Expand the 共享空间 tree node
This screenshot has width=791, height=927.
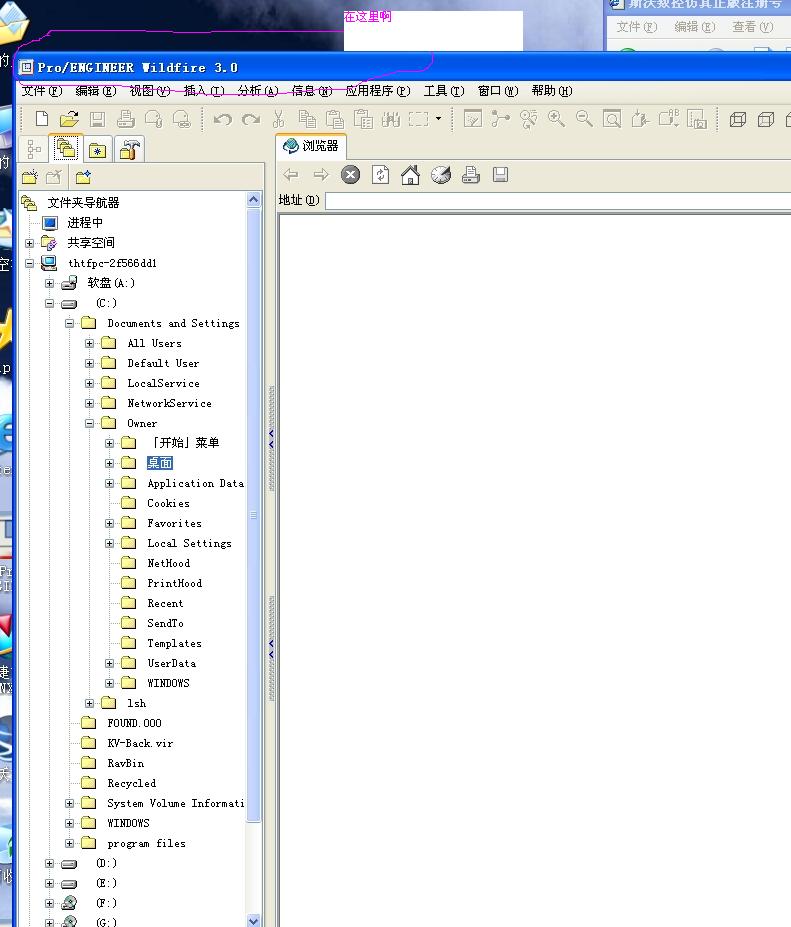[x=29, y=244]
